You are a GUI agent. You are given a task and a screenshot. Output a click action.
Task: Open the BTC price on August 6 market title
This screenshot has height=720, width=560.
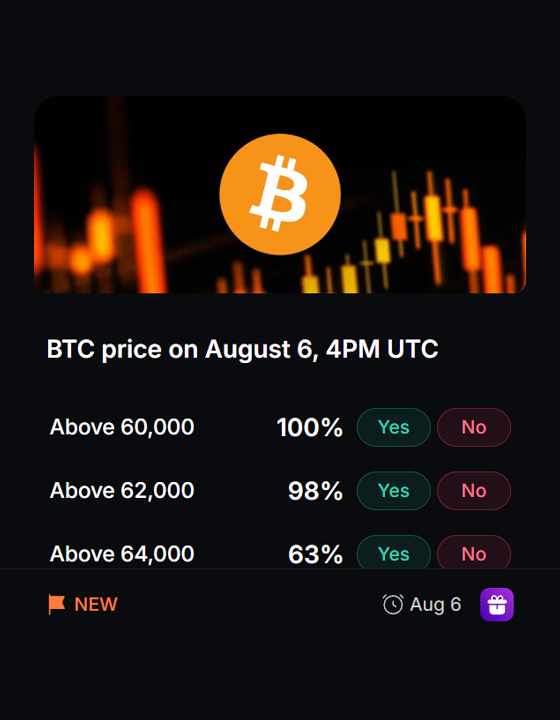click(242, 349)
